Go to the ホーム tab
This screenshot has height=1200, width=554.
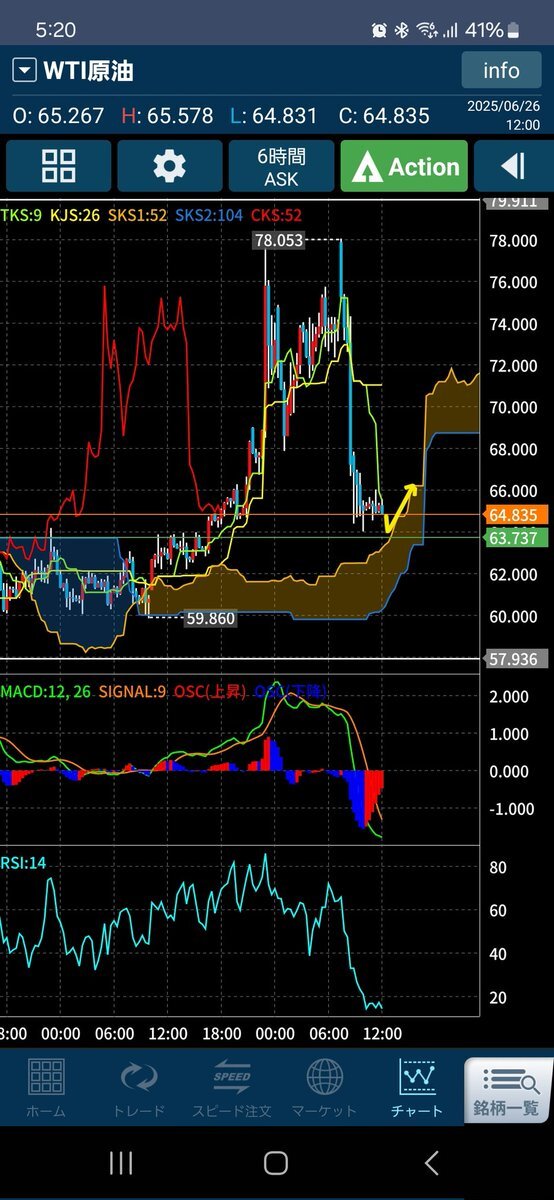(x=46, y=1088)
